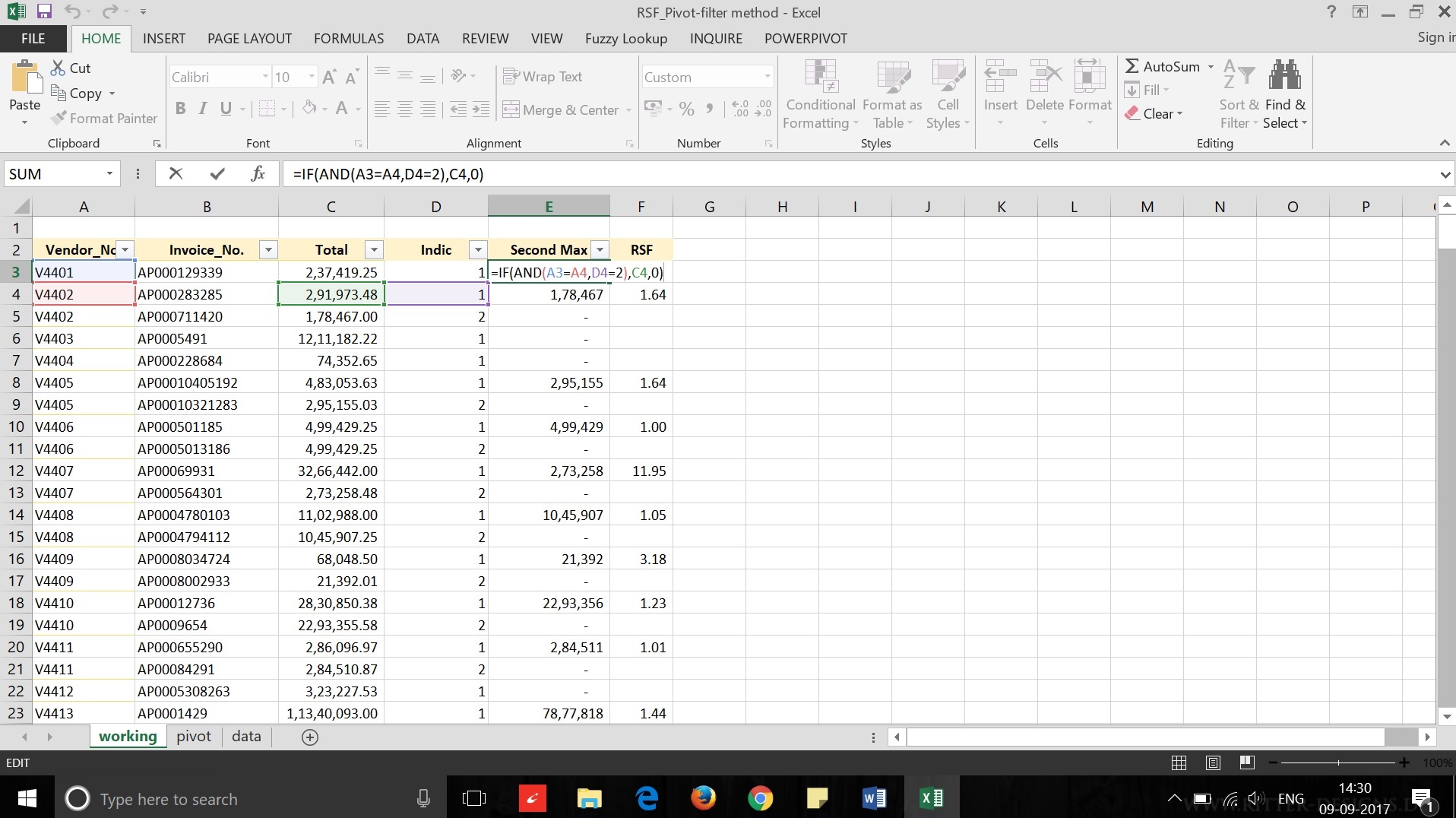Switch to the FORMULAS ribbon tab
Viewport: 1456px width, 818px height.
[x=349, y=39]
